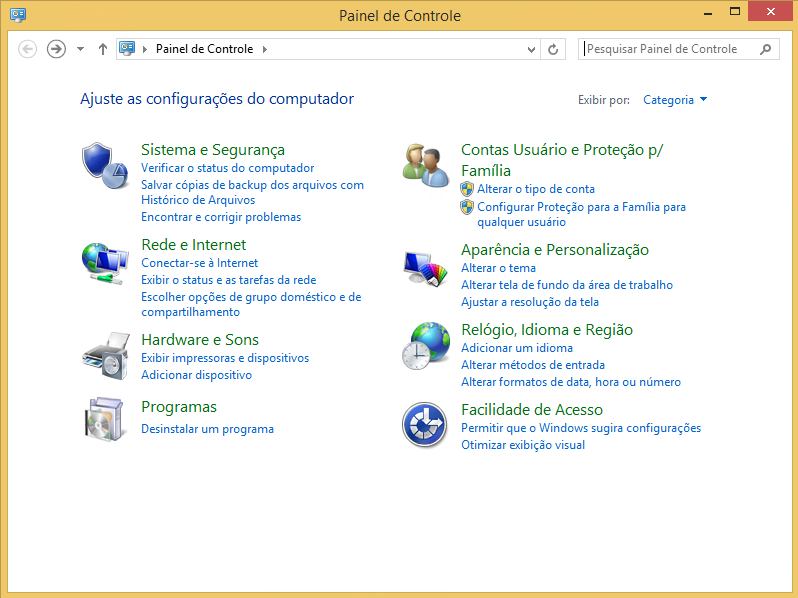Open the Relógio, Idioma e Região heading

tap(547, 330)
